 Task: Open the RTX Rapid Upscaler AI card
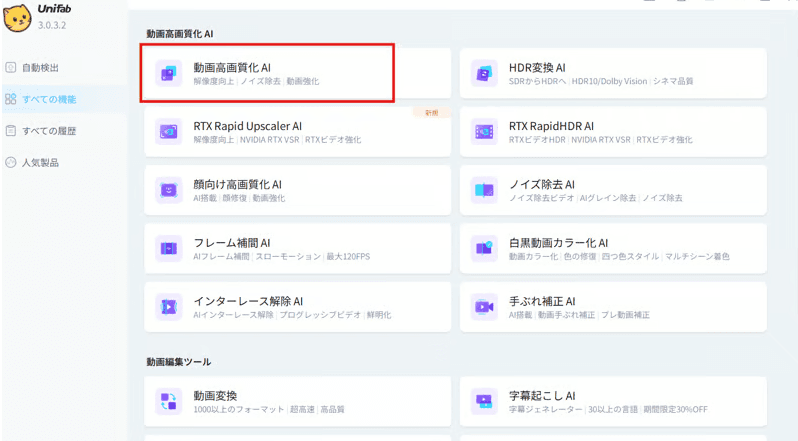tap(298, 132)
